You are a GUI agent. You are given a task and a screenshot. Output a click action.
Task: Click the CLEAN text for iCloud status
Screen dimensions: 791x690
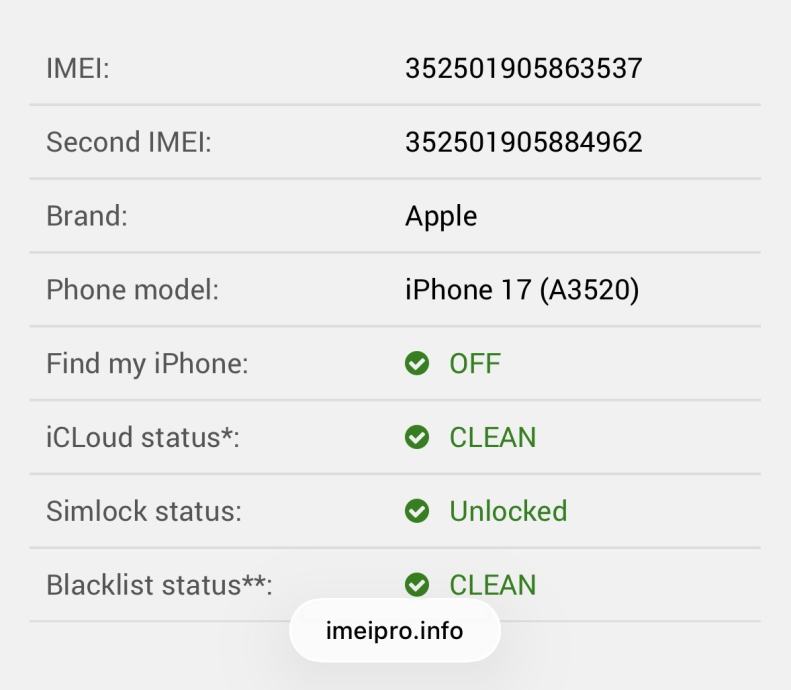coord(493,437)
